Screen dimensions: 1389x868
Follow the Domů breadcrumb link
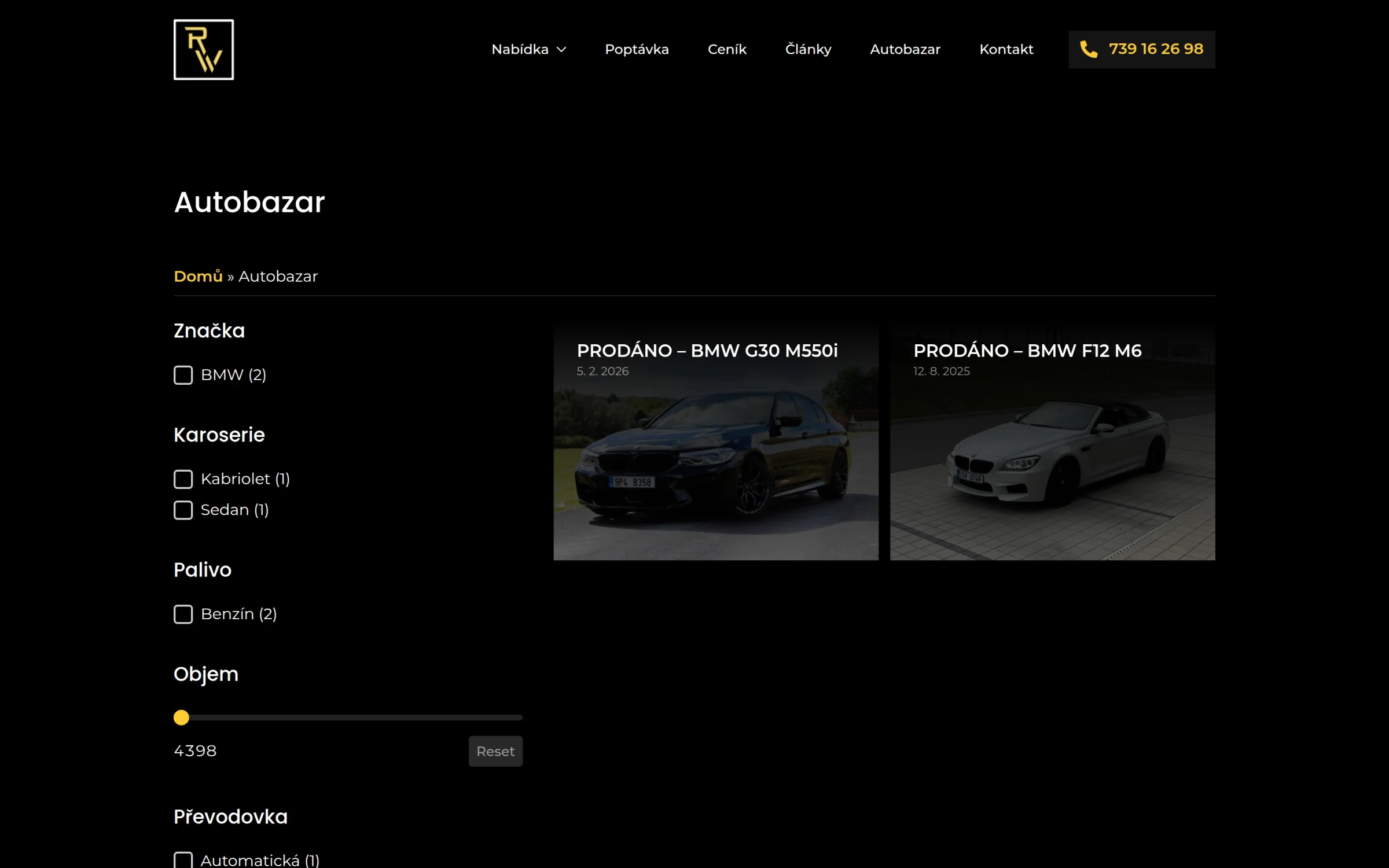click(x=198, y=276)
